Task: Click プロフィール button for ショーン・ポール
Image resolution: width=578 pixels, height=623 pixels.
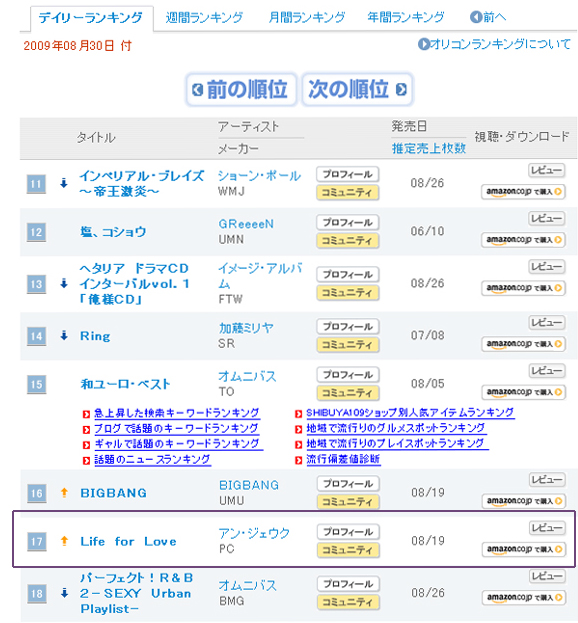Action: (x=348, y=174)
